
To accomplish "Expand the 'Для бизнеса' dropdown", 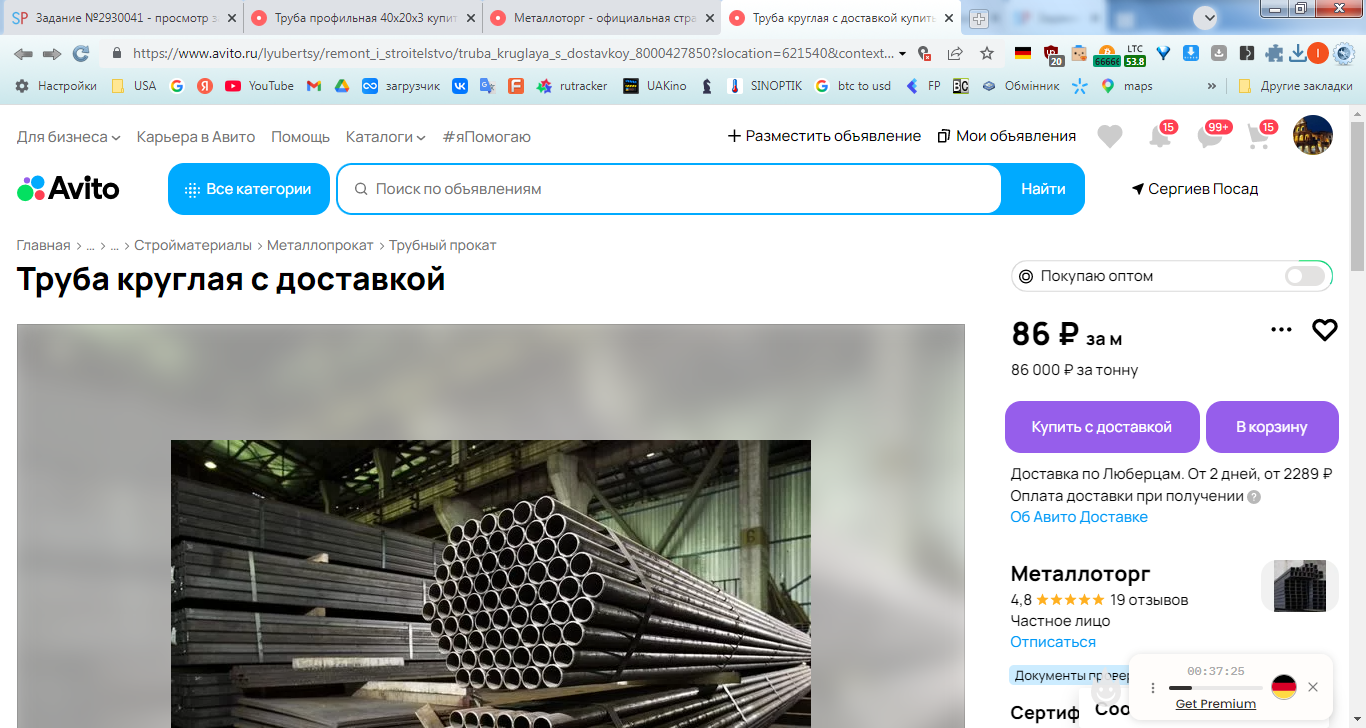I will click(68, 136).
